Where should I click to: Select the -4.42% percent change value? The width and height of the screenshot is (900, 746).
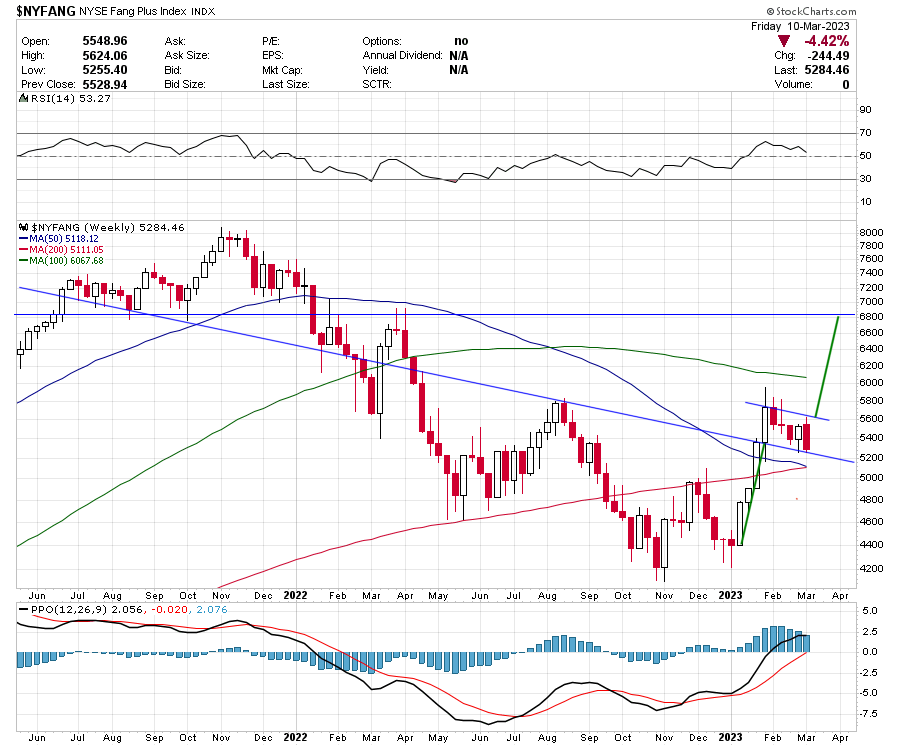point(827,41)
